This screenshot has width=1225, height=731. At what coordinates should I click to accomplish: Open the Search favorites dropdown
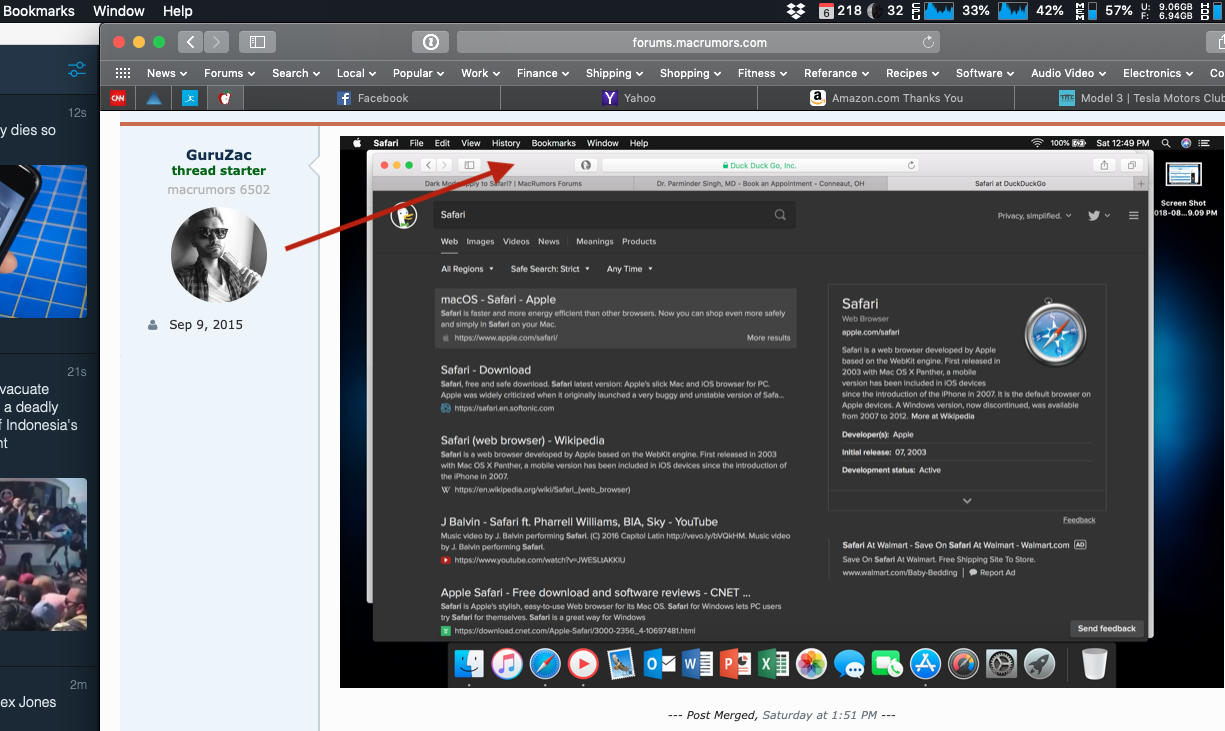[296, 73]
